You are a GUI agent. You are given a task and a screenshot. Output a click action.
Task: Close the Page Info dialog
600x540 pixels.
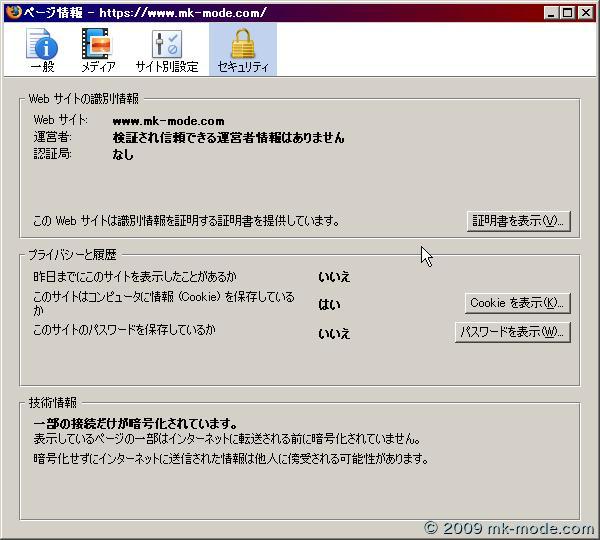pyautogui.click(x=586, y=12)
